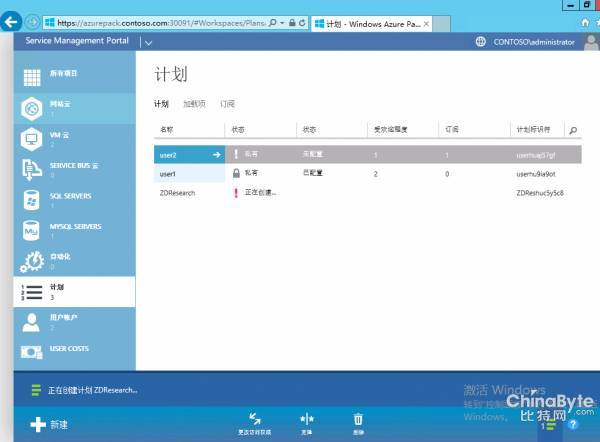Click the ZDReshuc5y5c8 identifier cell

540,193
